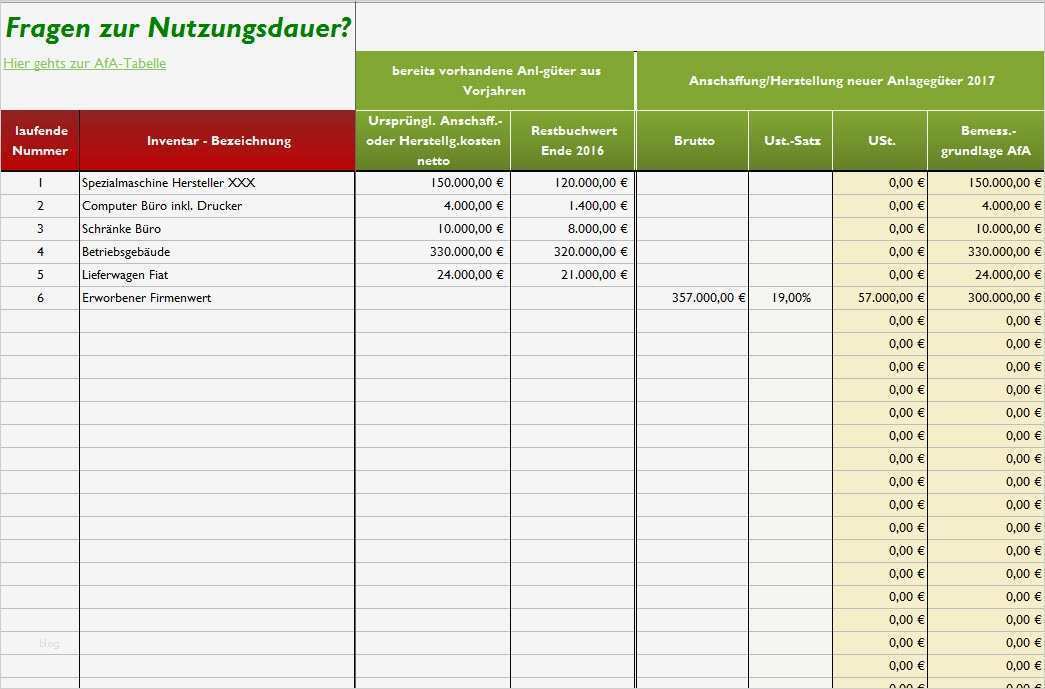Click the Bemessungsgrundlage cell '330.000,00 €' of Betriebsgebäude
Screen dimensions: 1045x689
pos(986,252)
